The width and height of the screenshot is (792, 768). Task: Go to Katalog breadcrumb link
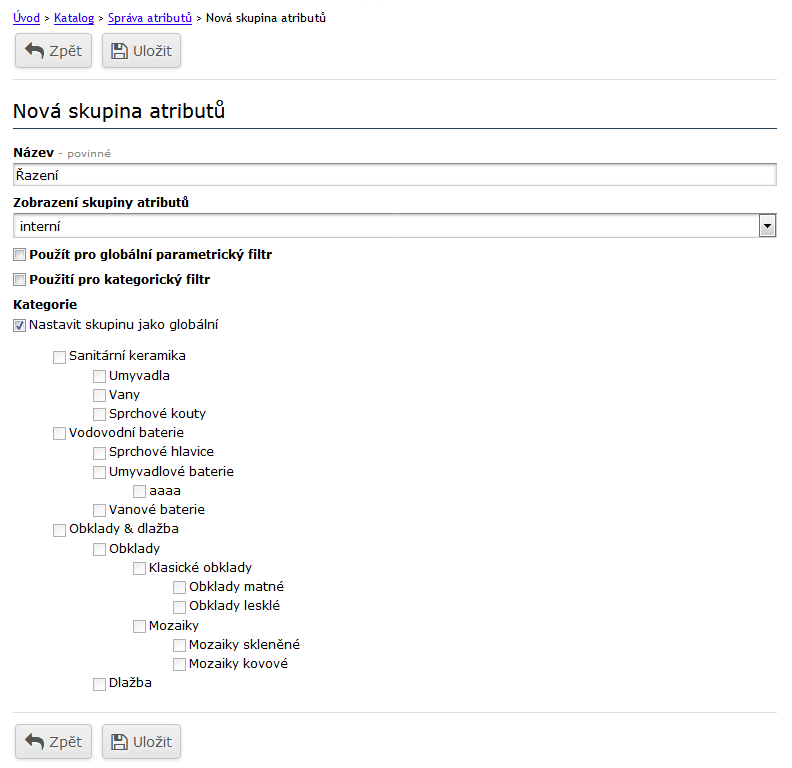74,18
